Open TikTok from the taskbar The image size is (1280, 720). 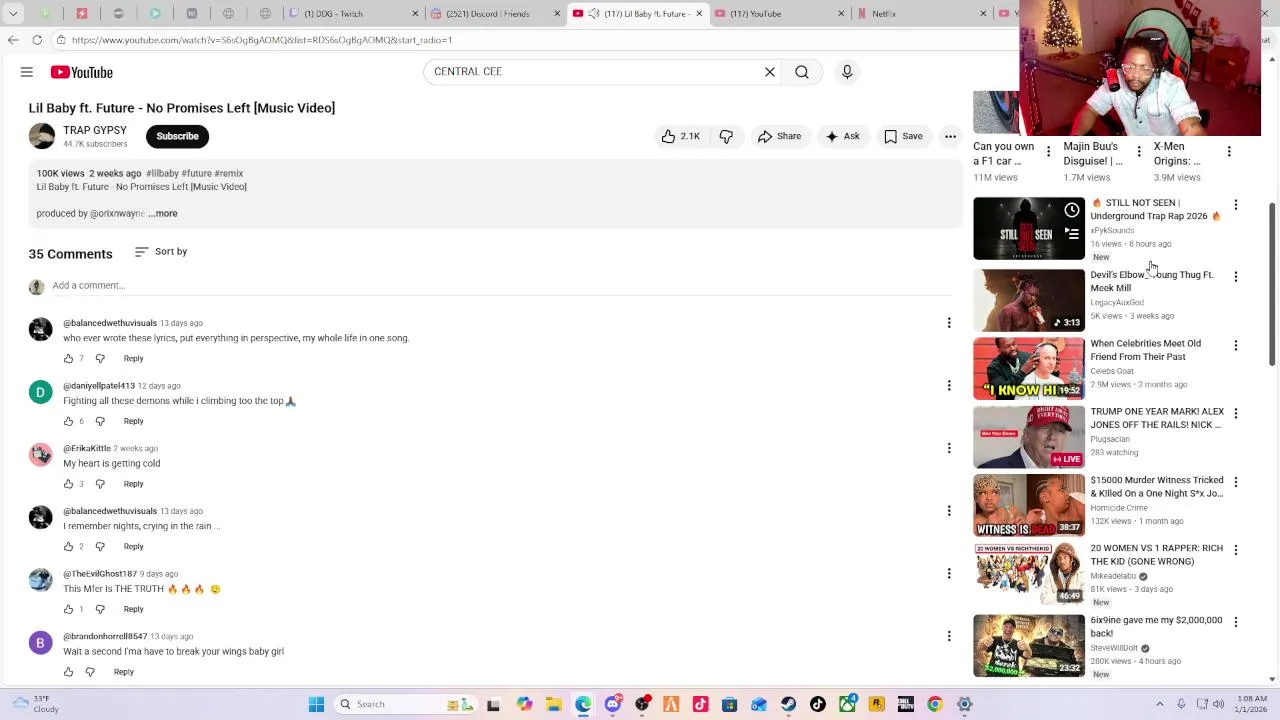818,704
